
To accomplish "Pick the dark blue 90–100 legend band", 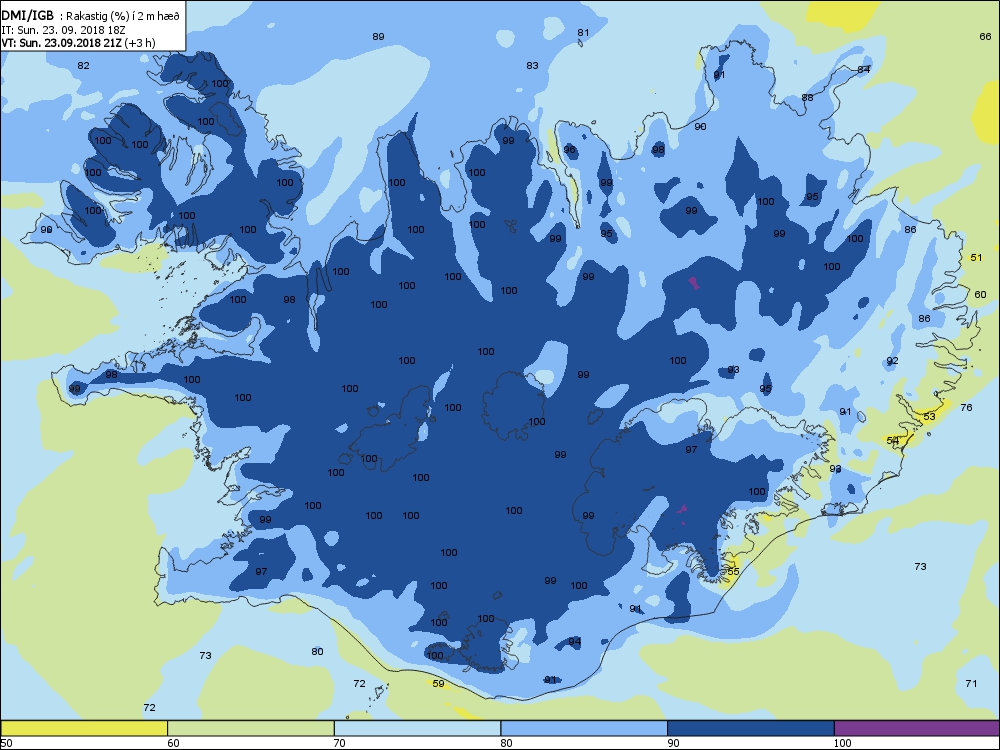I will pos(751,728).
